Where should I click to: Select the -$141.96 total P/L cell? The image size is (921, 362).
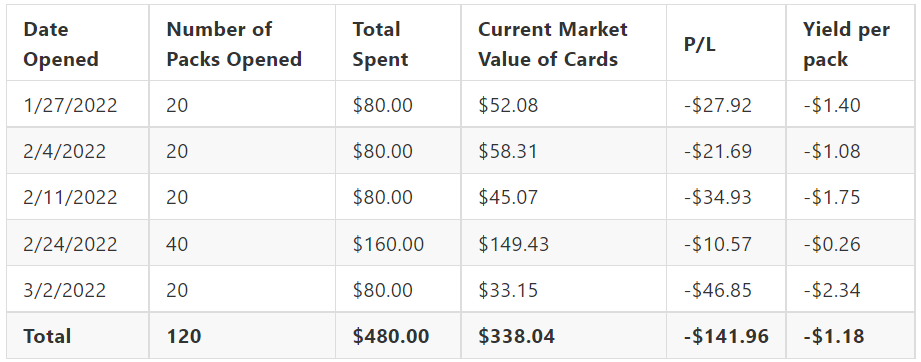[x=726, y=336]
